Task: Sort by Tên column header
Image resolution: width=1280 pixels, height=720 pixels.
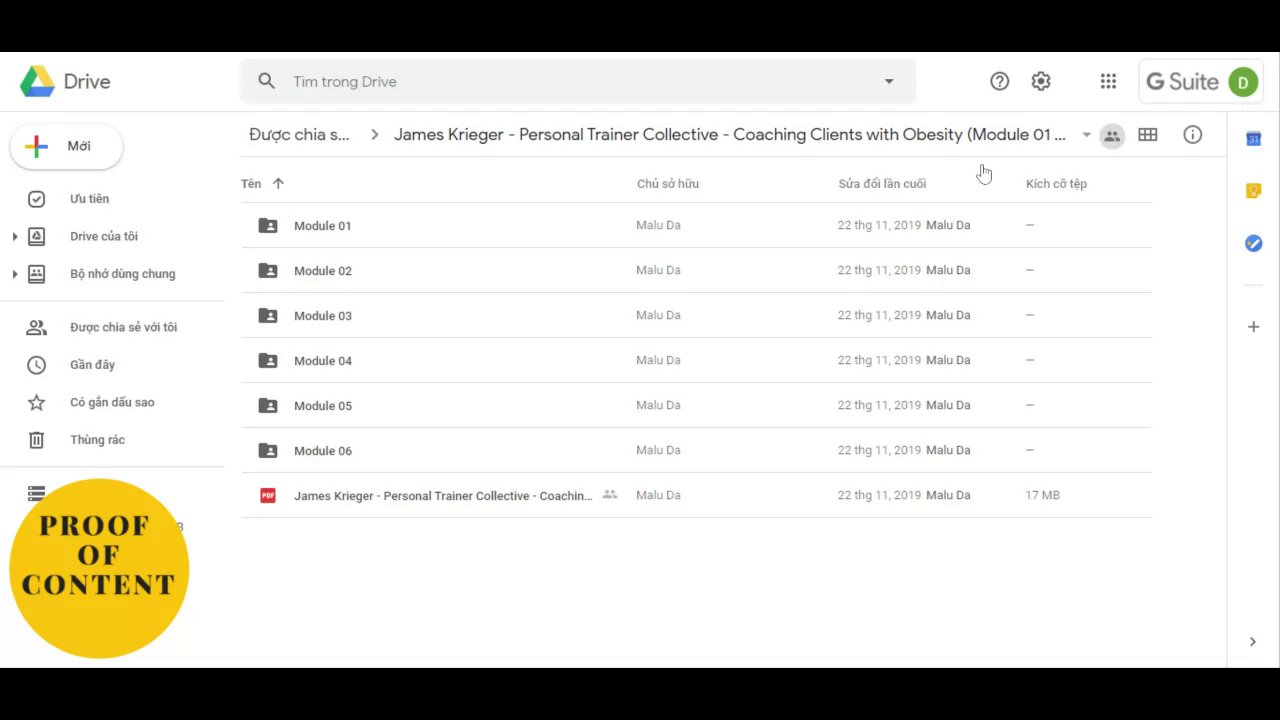Action: click(251, 184)
